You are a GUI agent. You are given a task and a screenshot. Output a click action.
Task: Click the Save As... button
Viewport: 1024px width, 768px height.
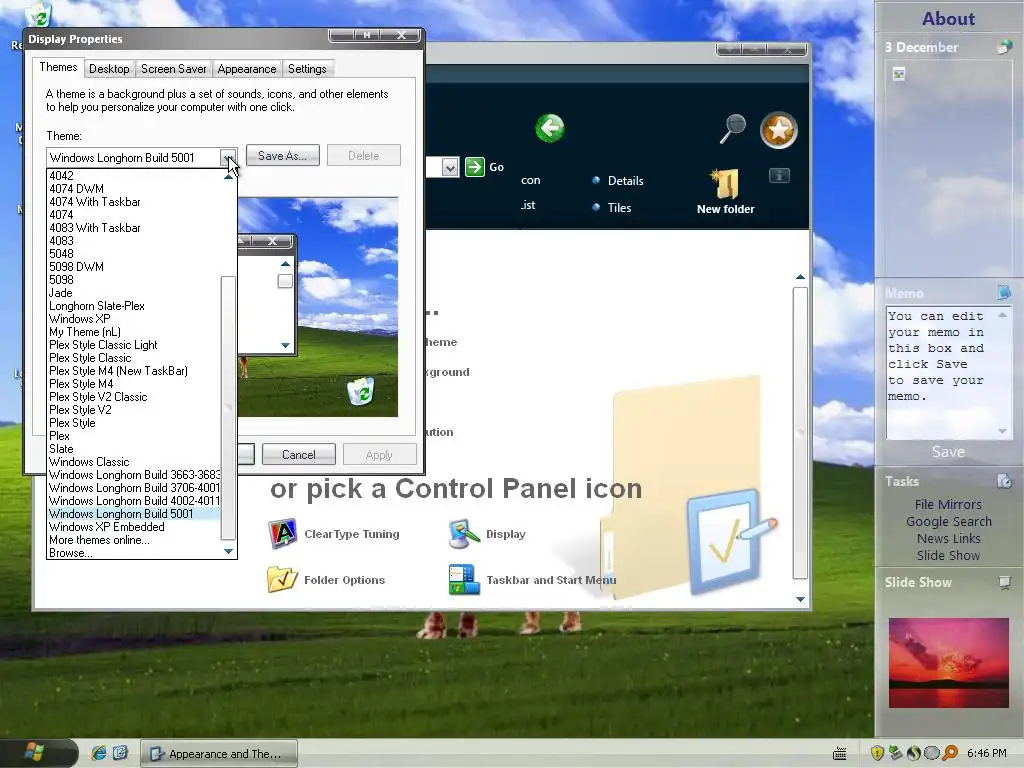tap(283, 155)
